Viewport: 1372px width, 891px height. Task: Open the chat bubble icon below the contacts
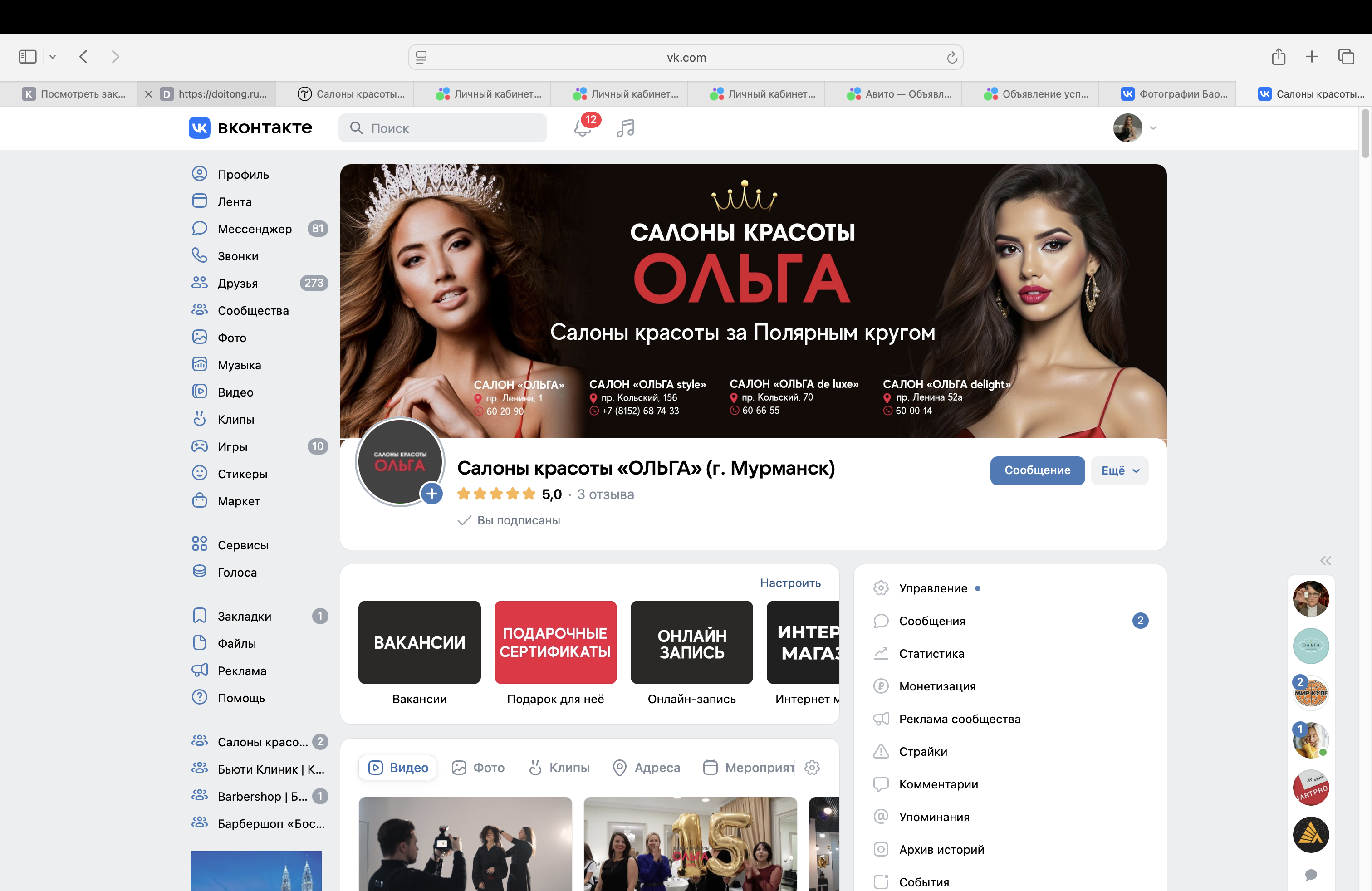coord(1311,874)
